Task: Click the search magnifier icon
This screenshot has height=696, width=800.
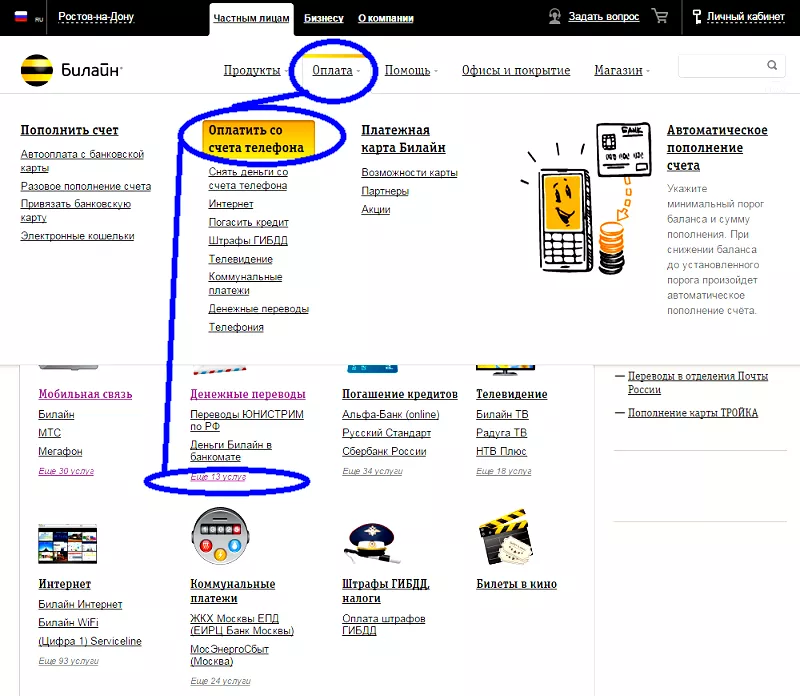Action: [x=772, y=65]
